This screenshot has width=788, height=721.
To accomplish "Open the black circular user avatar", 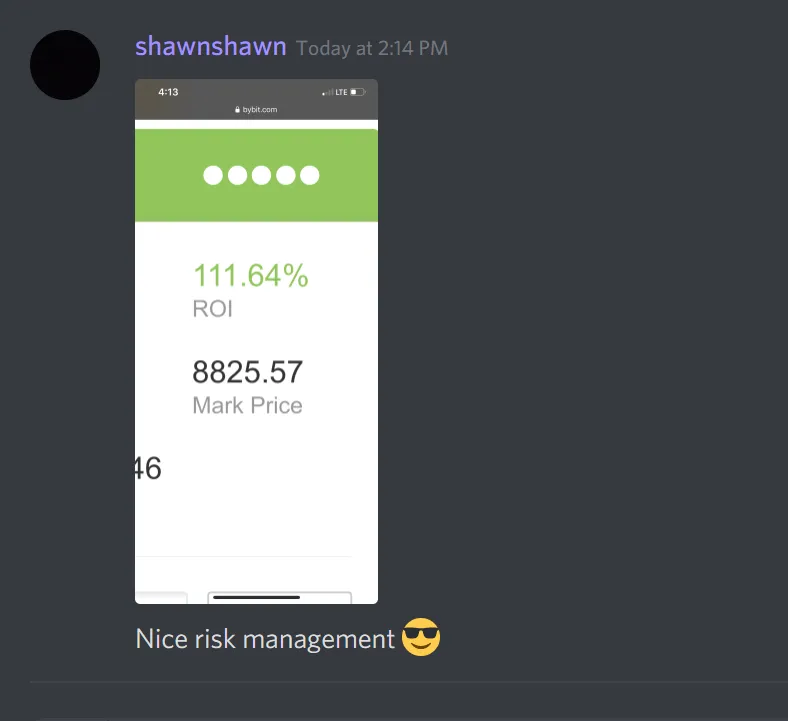I will (x=65, y=65).
